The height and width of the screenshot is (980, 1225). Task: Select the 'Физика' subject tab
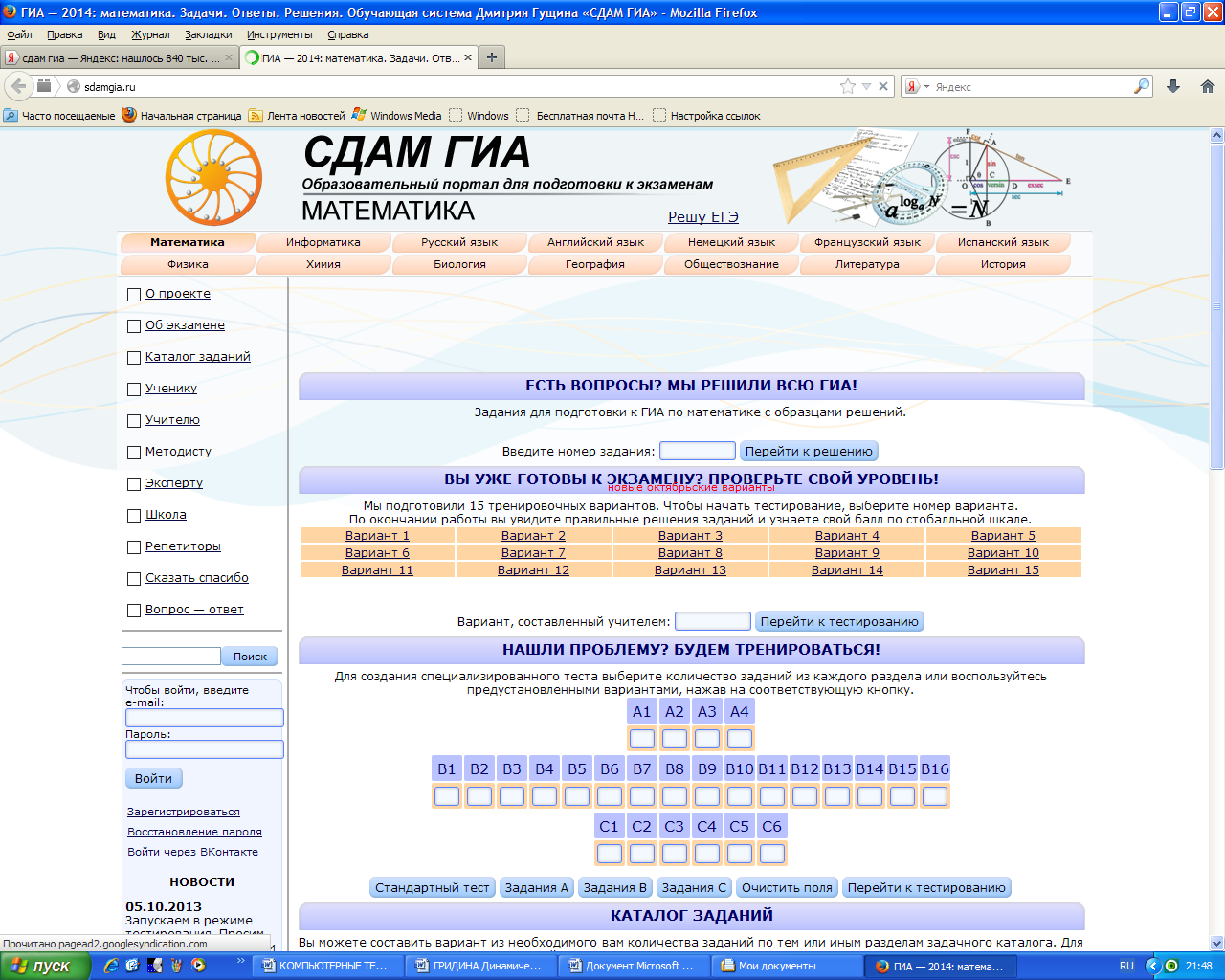click(x=188, y=264)
